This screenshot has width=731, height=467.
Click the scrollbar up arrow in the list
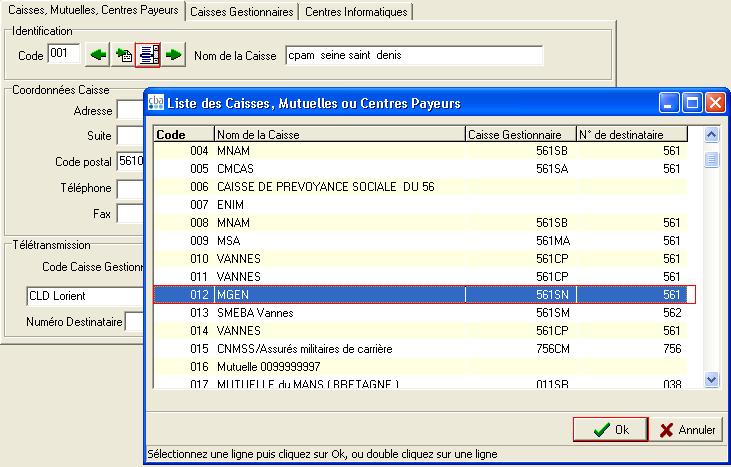coord(711,135)
